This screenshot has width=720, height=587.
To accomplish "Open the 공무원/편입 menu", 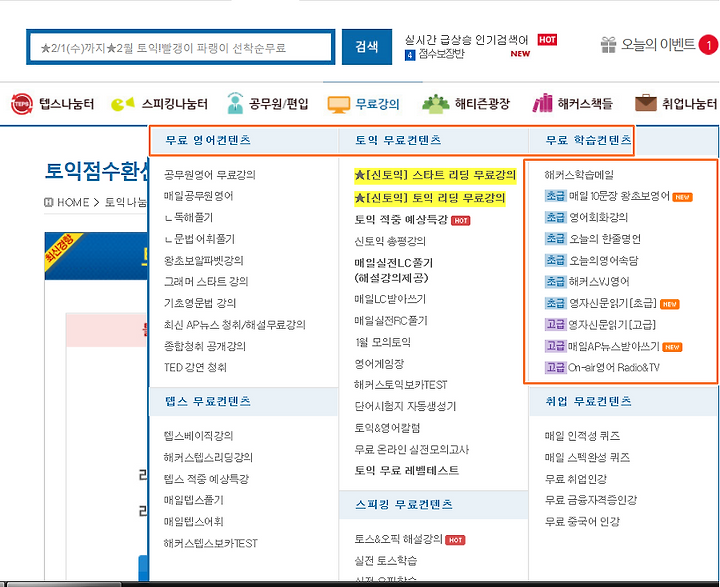I will click(278, 104).
